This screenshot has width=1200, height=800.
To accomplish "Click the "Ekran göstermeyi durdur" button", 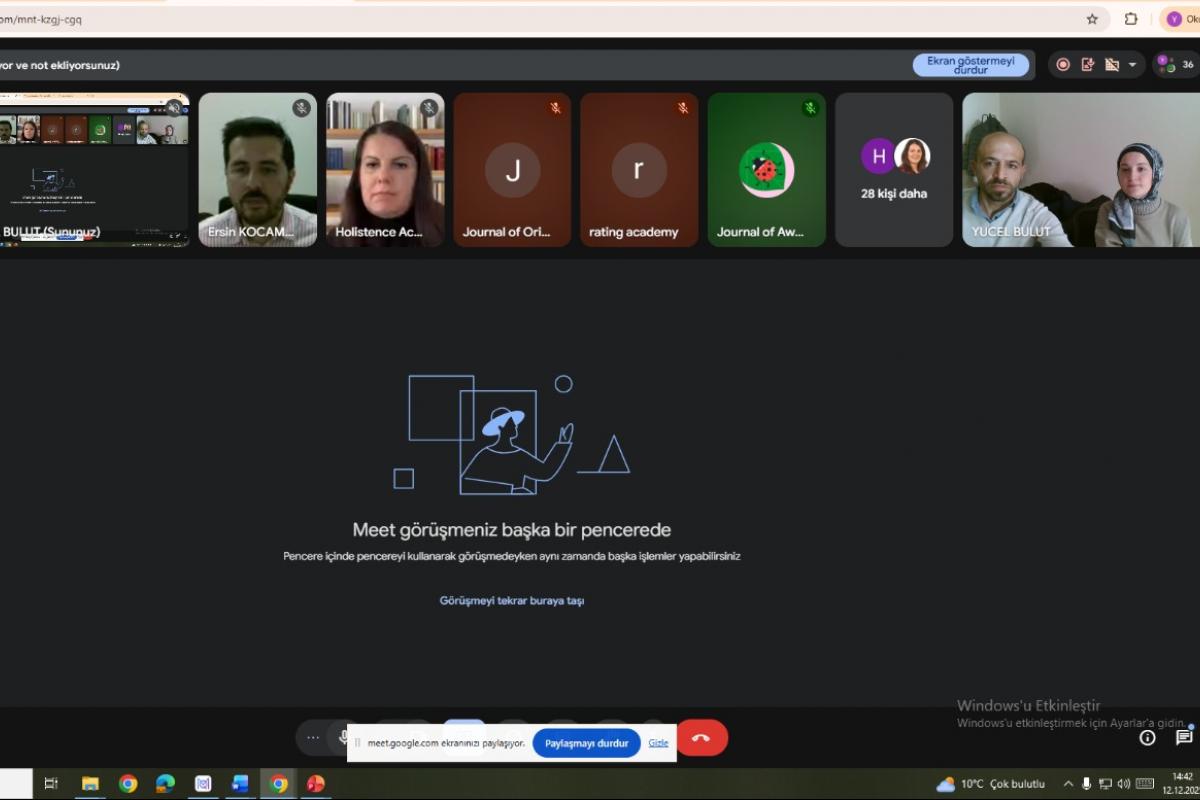I will [970, 65].
